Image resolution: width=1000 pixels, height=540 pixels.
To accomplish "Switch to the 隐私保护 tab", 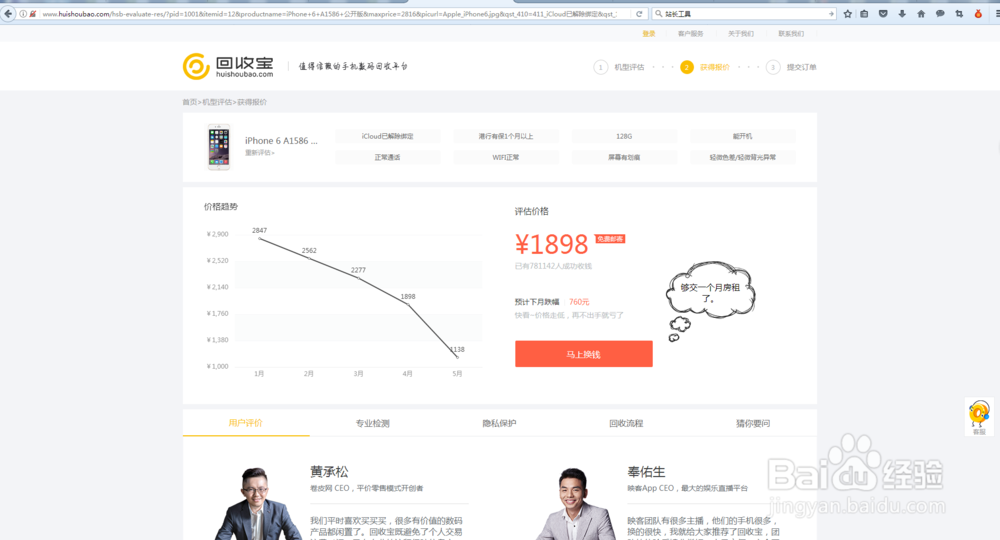I will 499,423.
